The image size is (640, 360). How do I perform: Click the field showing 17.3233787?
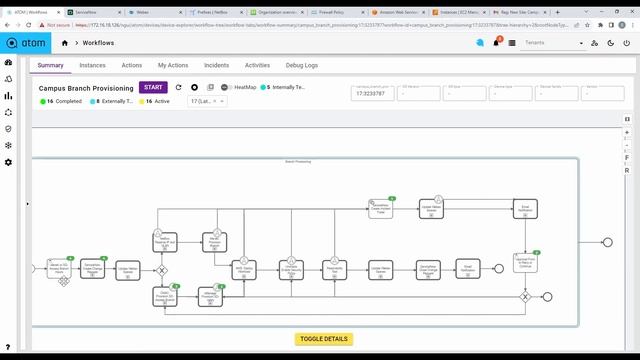pos(372,93)
